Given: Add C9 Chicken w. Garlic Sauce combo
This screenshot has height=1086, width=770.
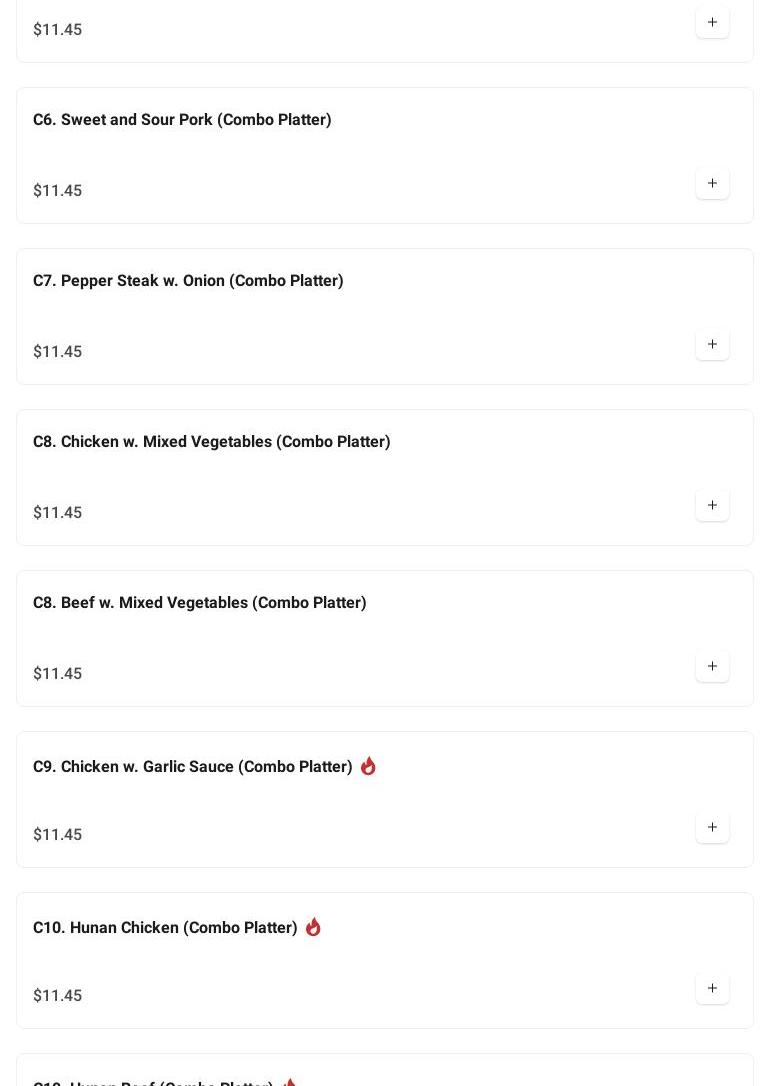Looking at the screenshot, I should coord(712,828).
